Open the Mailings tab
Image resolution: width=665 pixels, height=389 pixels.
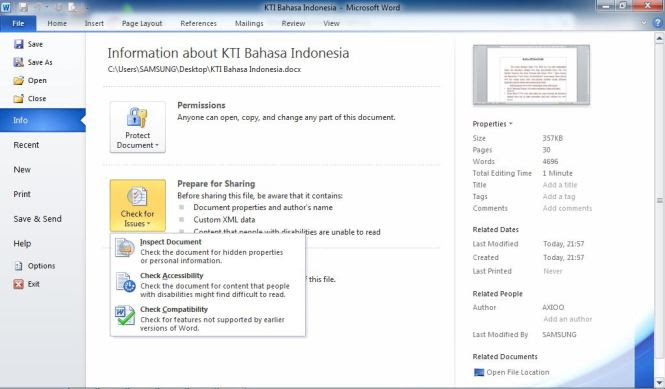click(x=249, y=23)
